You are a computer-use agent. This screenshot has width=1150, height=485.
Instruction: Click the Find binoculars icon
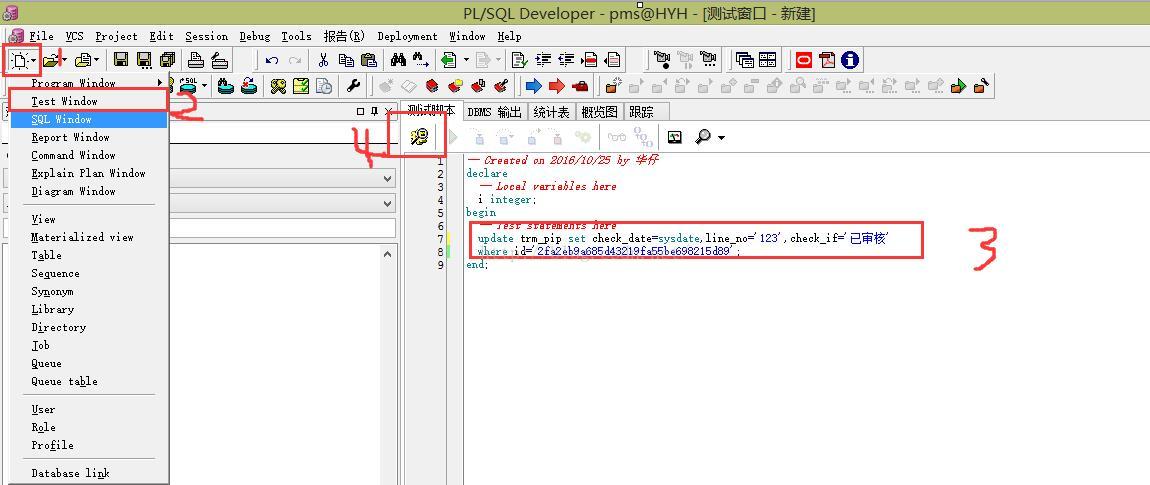point(398,60)
